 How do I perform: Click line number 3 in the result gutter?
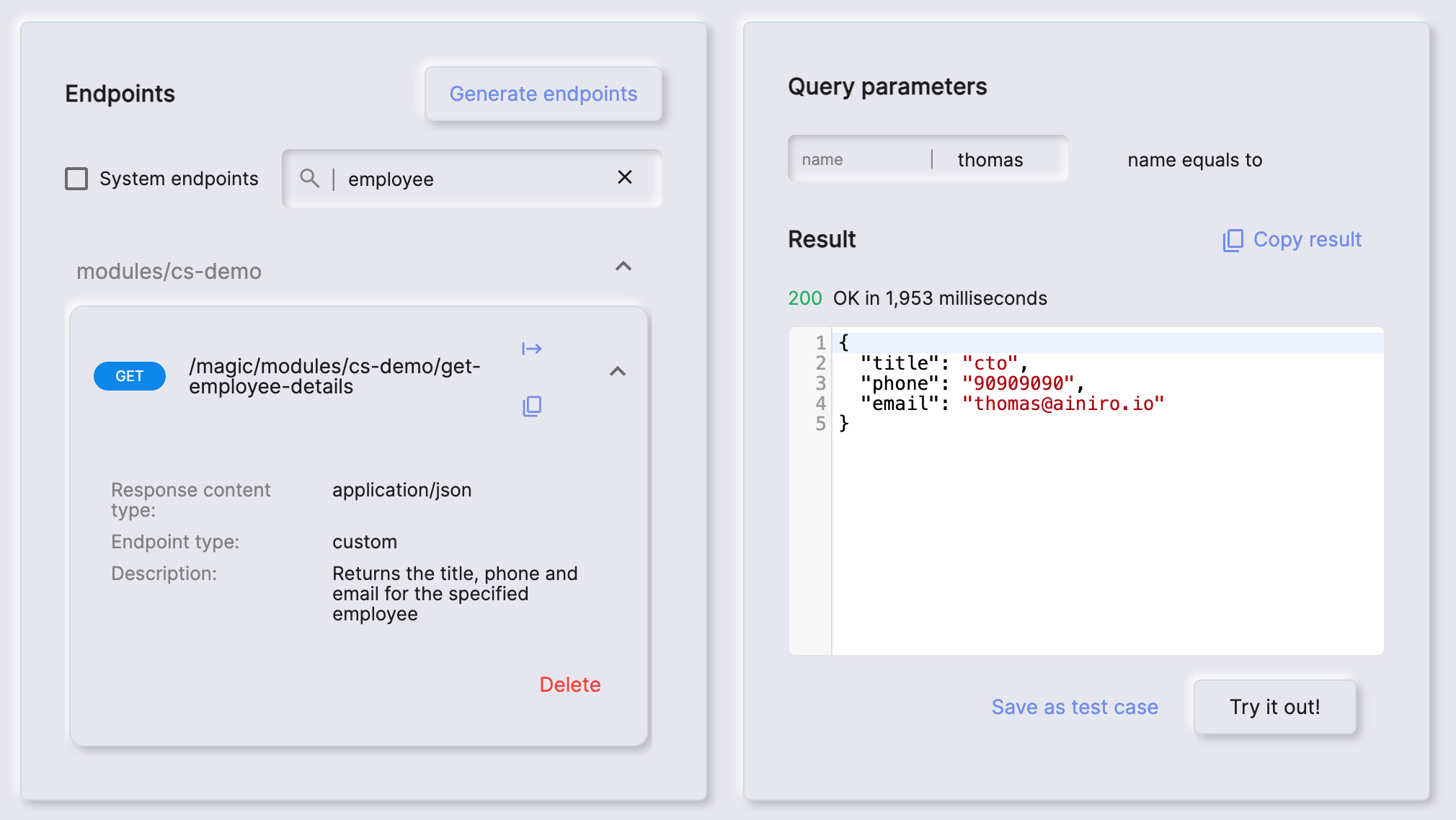pos(820,383)
